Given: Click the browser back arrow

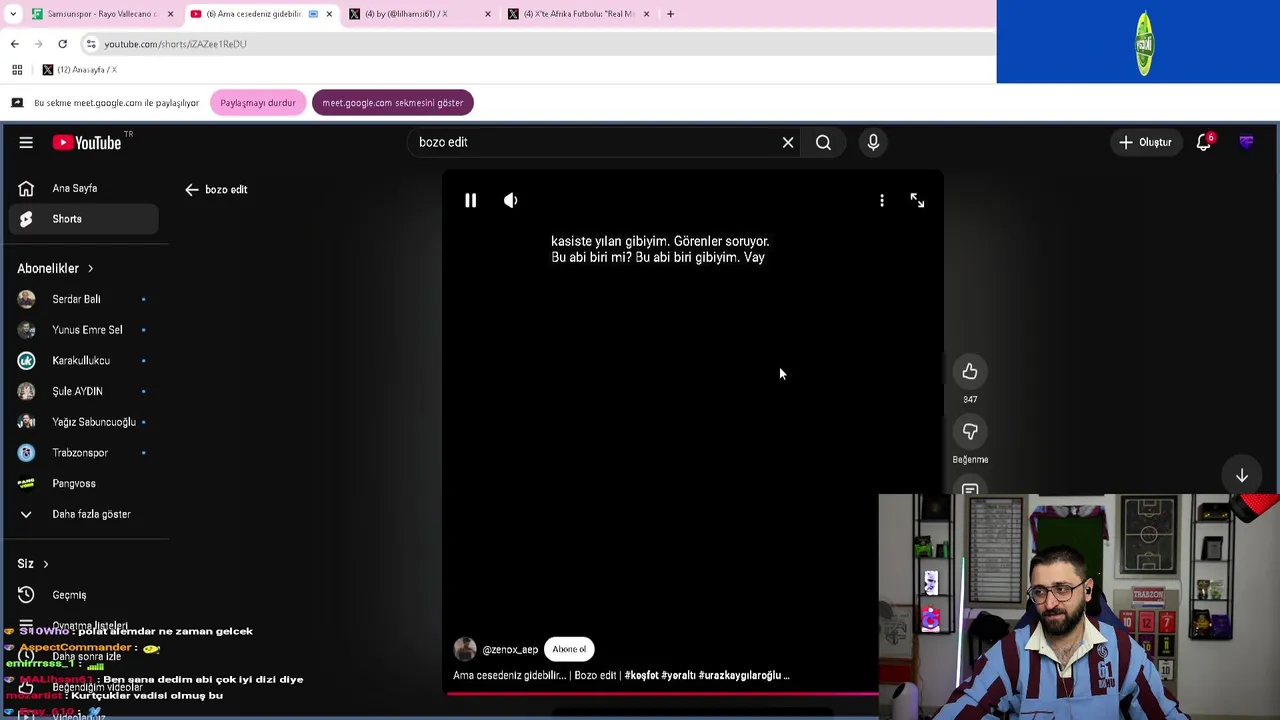Looking at the screenshot, I should pos(14,44).
